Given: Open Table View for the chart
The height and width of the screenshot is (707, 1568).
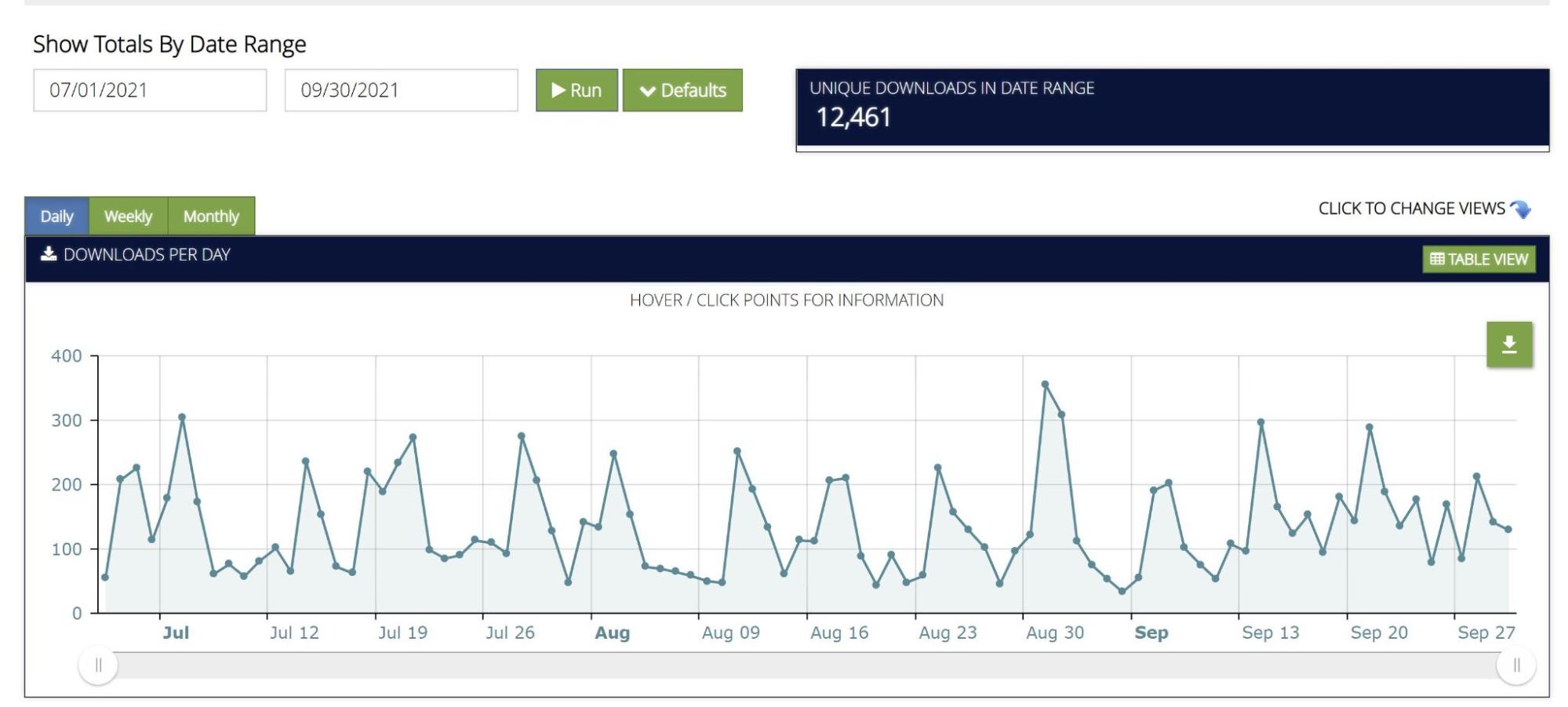Looking at the screenshot, I should click(x=1479, y=259).
